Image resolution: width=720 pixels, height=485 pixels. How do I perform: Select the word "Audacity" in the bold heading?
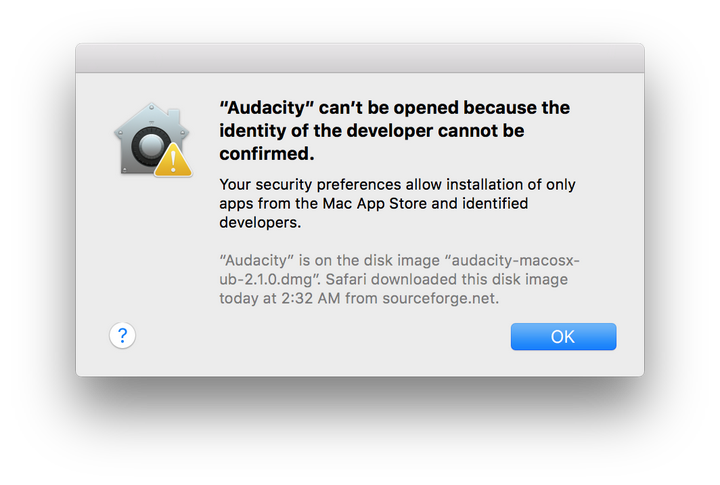[x=257, y=107]
